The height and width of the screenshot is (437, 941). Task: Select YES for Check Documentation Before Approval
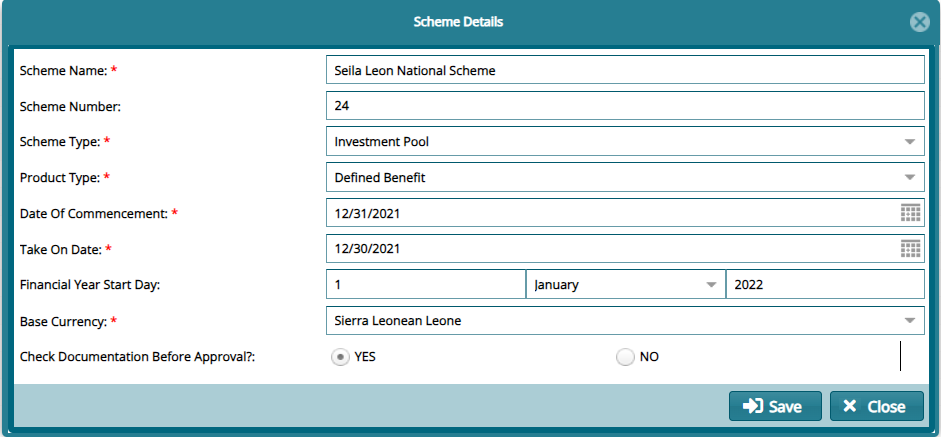tap(340, 357)
